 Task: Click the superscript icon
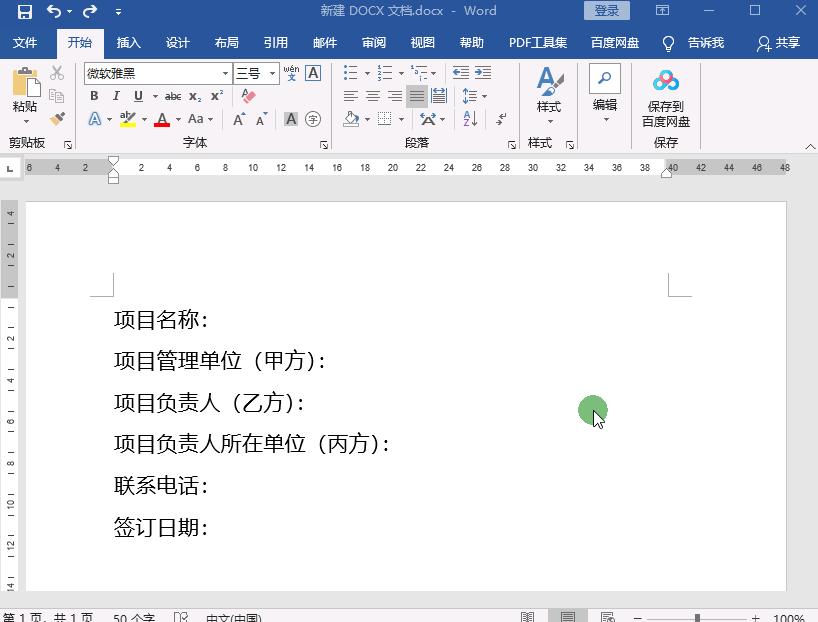tap(216, 96)
